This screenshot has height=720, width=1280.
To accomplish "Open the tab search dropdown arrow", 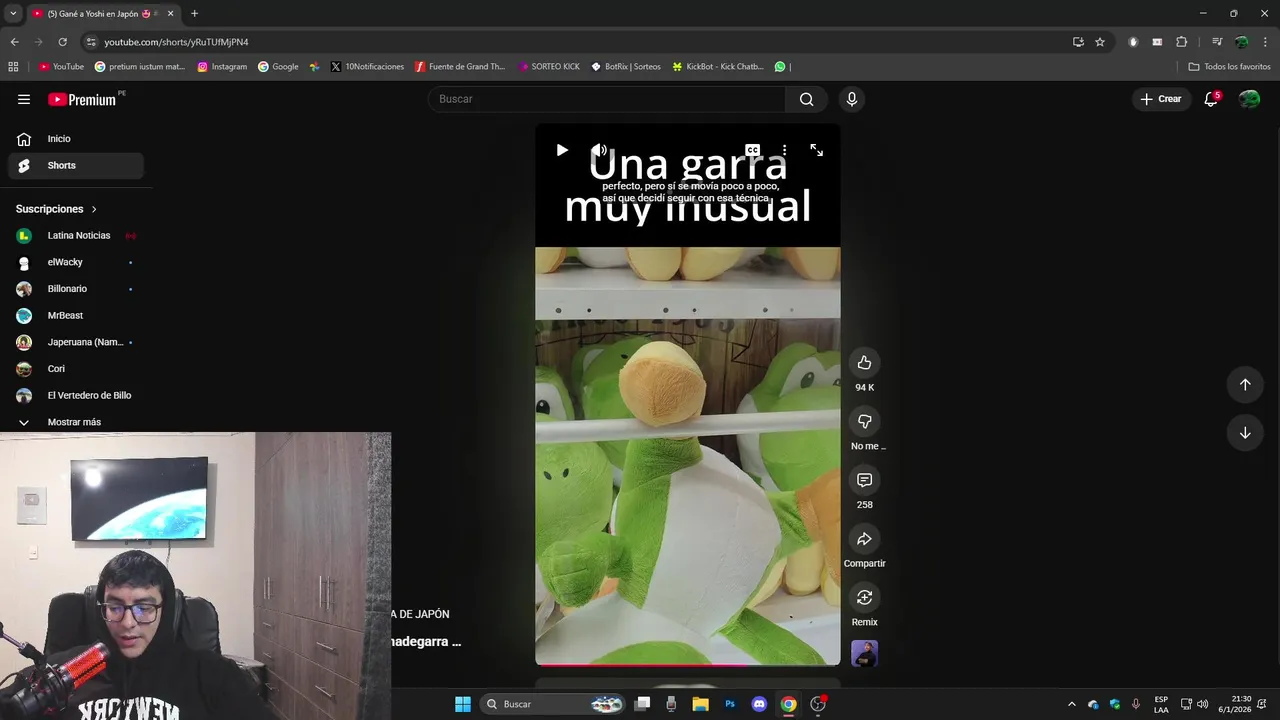I will 13,14.
